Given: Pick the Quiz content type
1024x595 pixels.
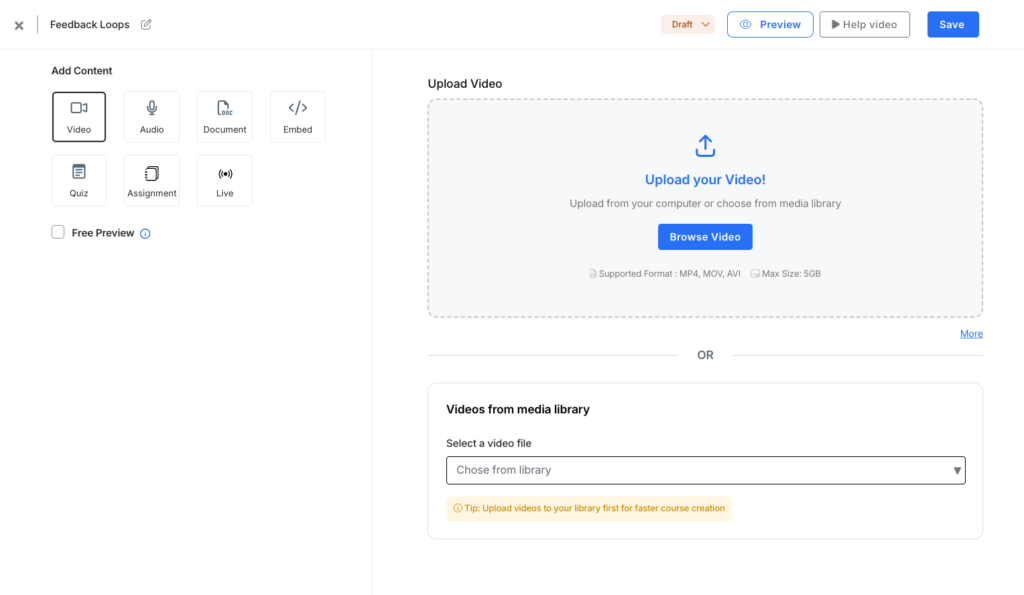Looking at the screenshot, I should click(x=79, y=180).
